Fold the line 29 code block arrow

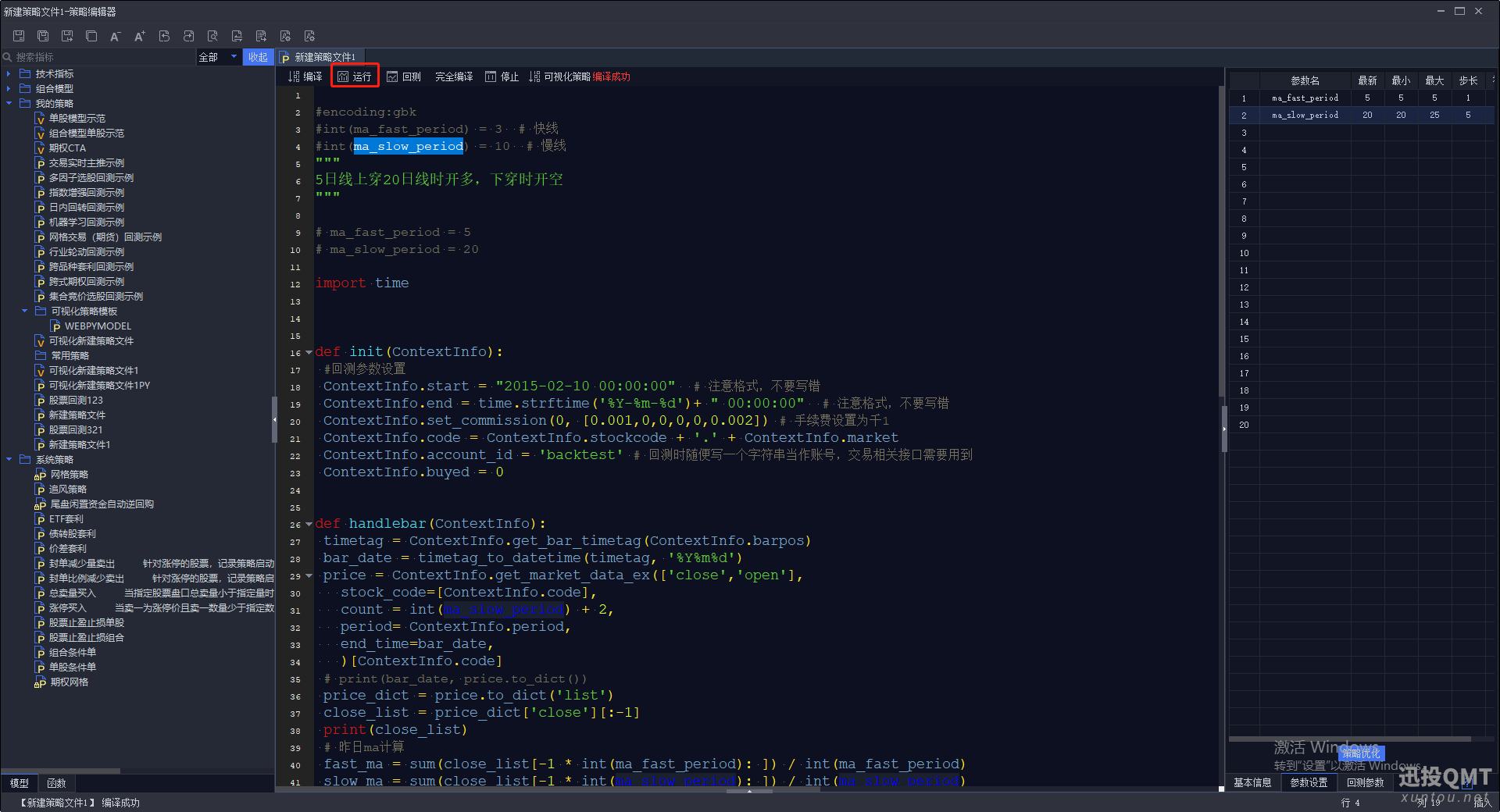309,575
